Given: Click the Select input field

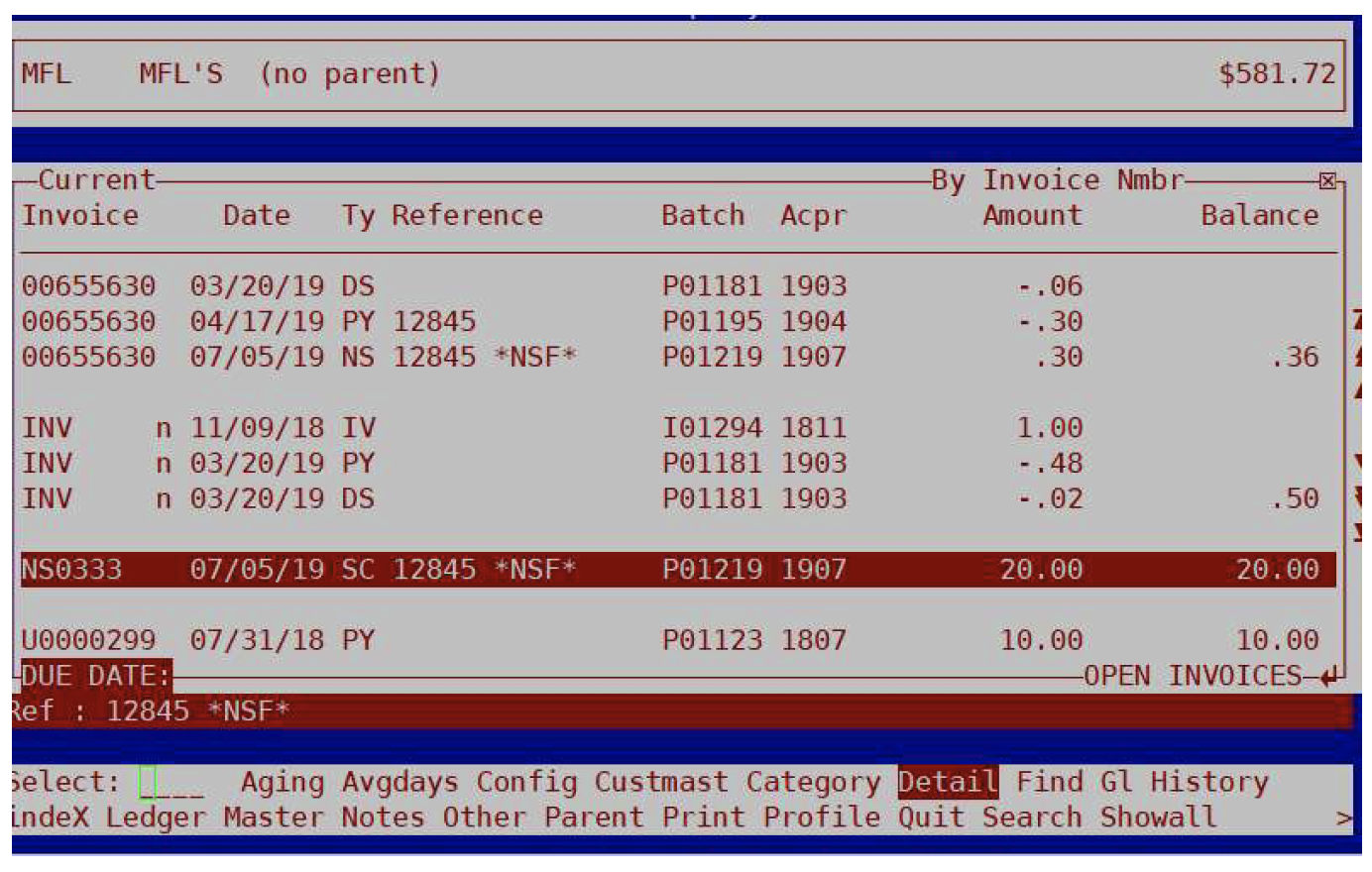Looking at the screenshot, I should tap(172, 783).
